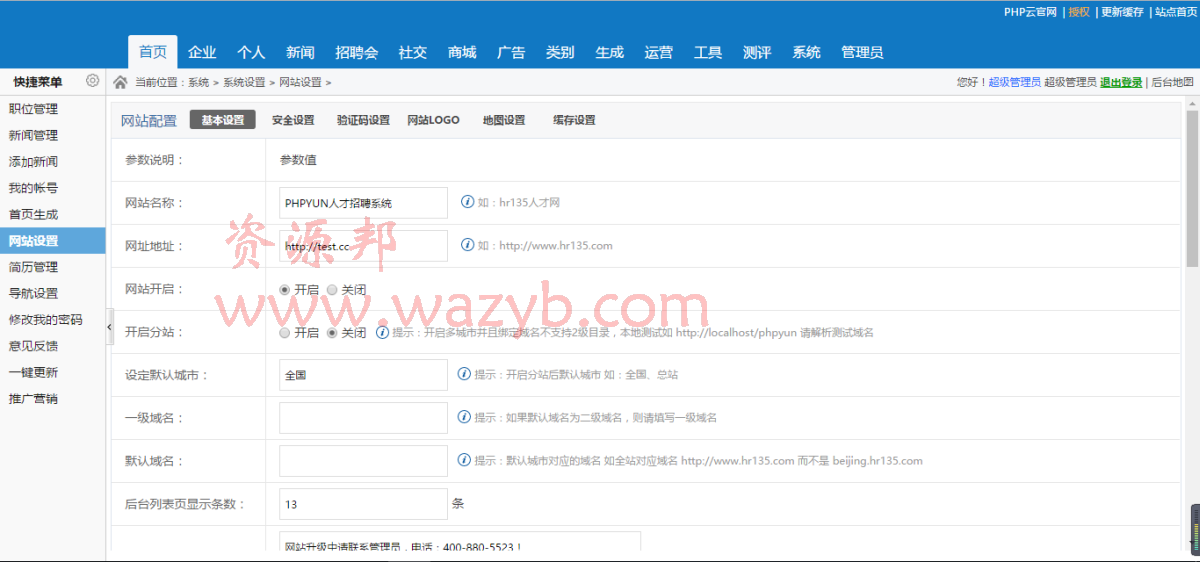Open 后台地图 link
Screen dimensions: 1200x562
(1173, 83)
